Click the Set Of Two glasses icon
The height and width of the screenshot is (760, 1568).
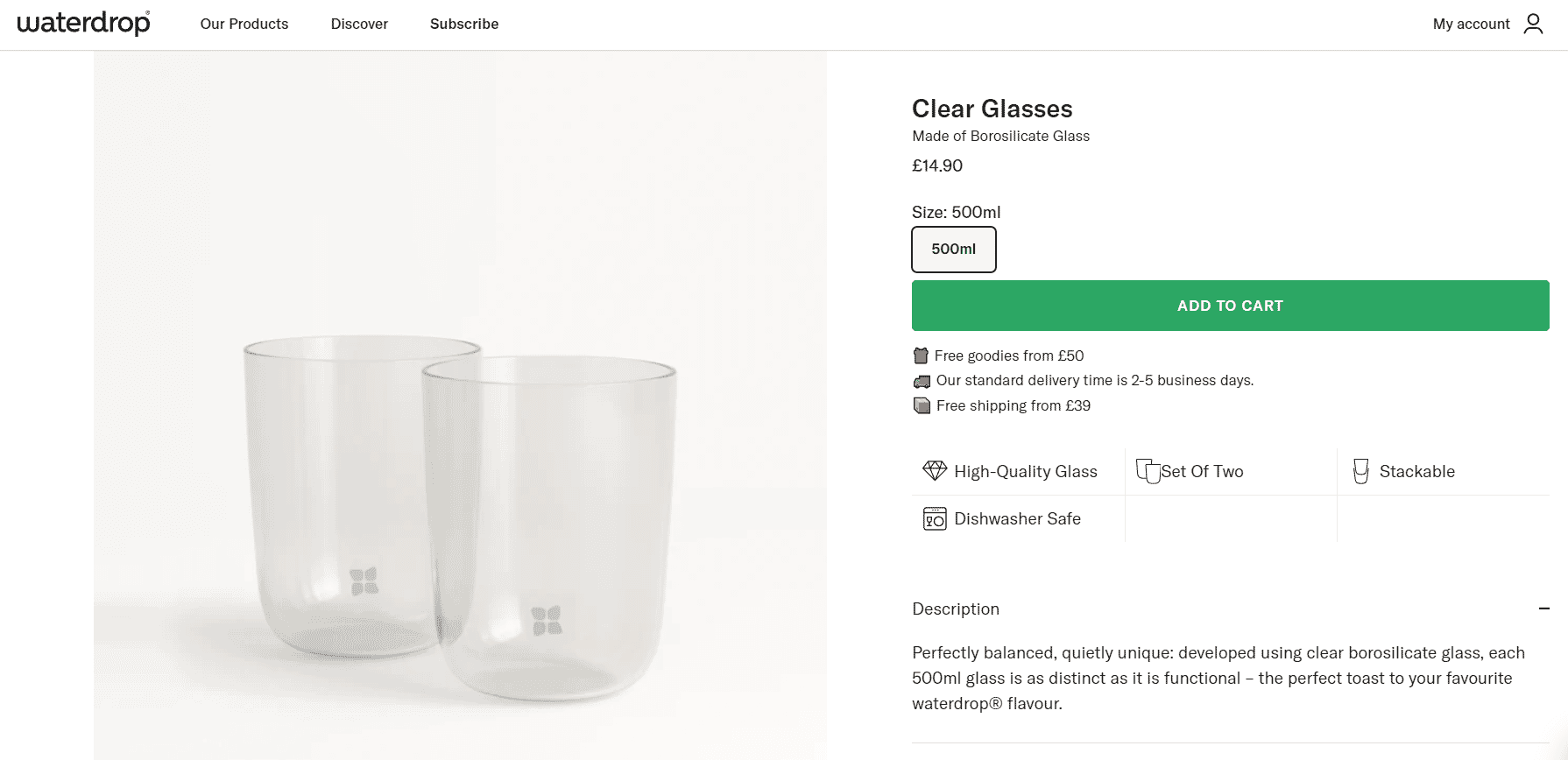point(1148,471)
